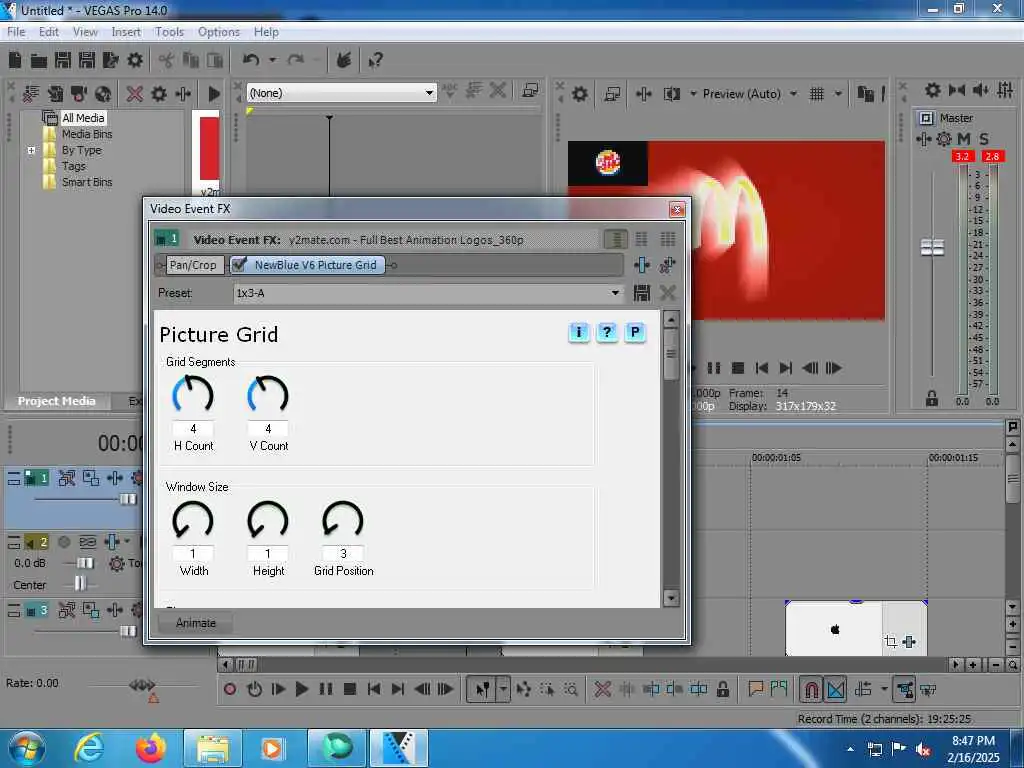Remove selected media with red X in Project Media
The height and width of the screenshot is (768, 1024).
[135, 94]
